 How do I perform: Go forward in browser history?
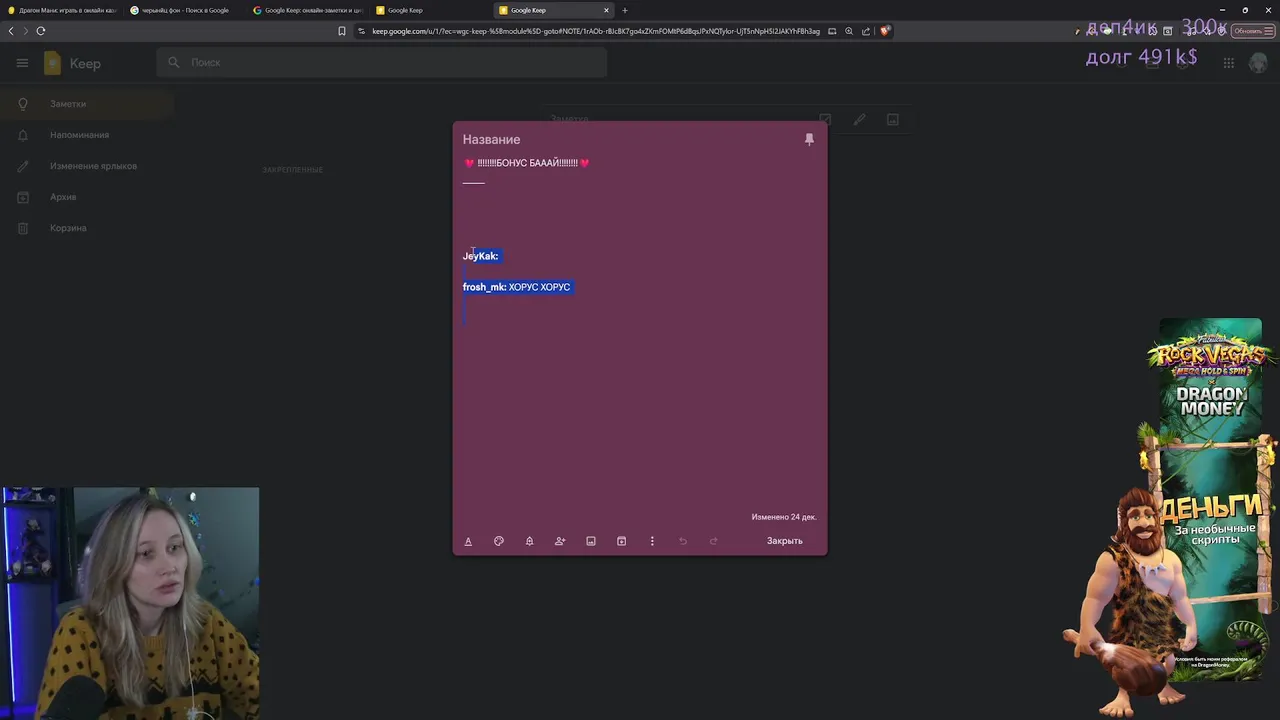pyautogui.click(x=26, y=31)
